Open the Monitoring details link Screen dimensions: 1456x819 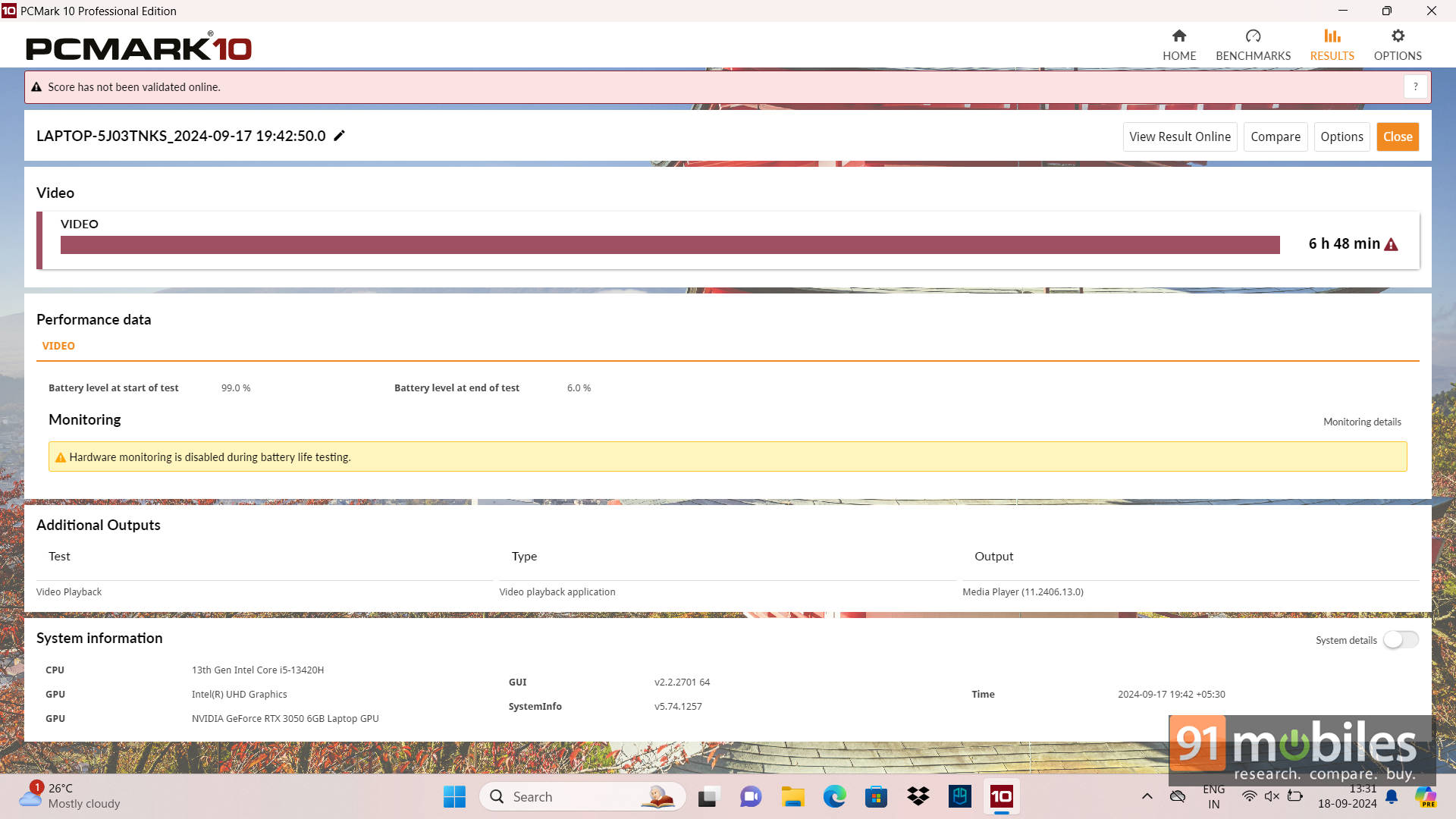[1362, 422]
